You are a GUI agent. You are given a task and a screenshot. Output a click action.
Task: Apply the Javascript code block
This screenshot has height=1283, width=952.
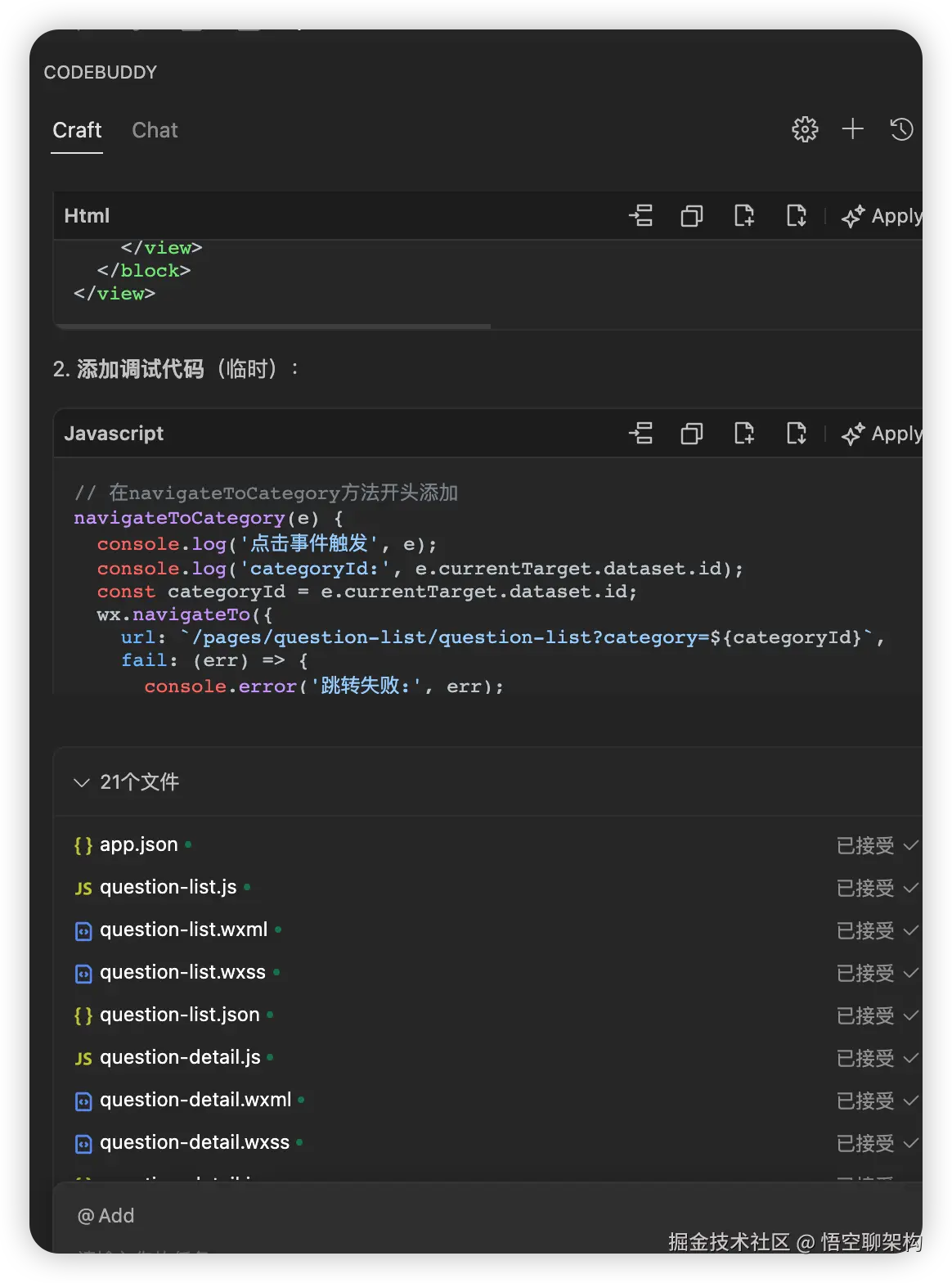click(882, 434)
